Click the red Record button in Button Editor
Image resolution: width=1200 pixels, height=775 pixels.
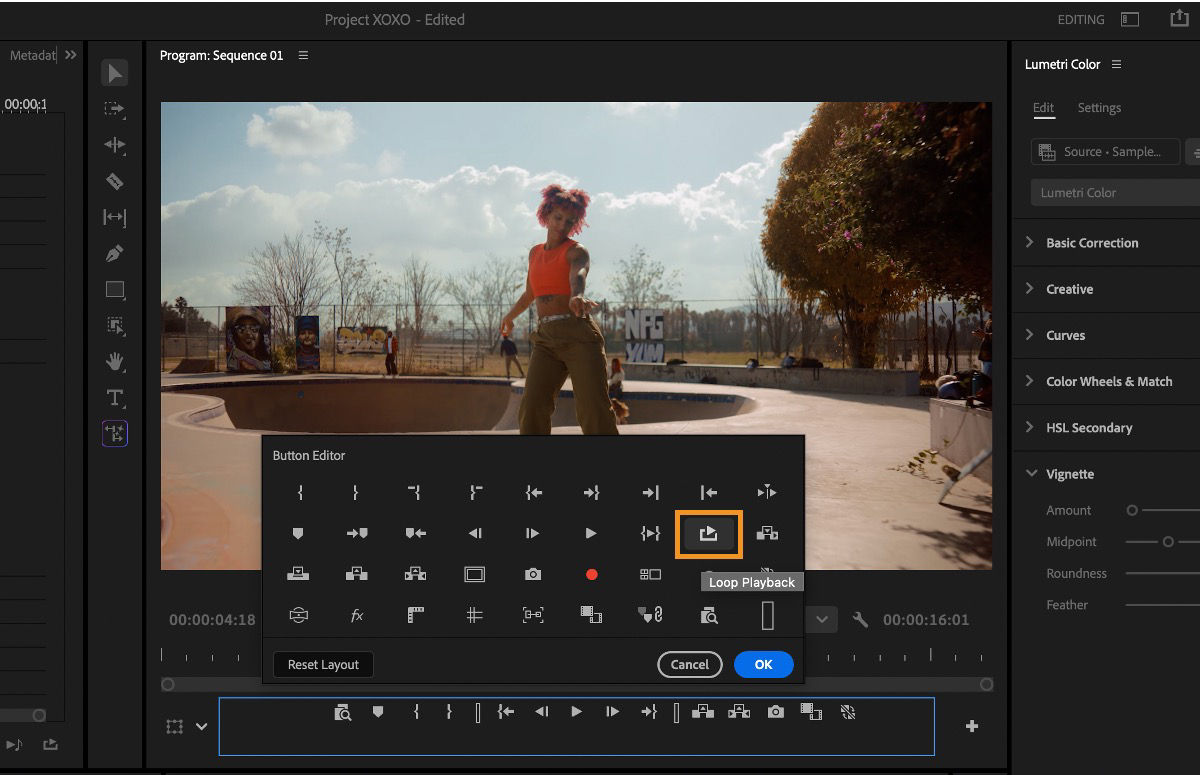(591, 574)
